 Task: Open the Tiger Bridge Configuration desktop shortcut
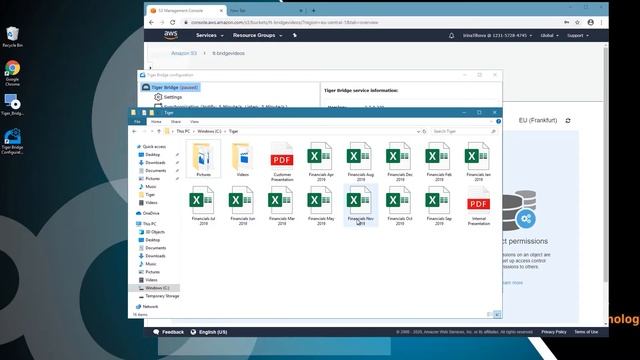point(13,141)
